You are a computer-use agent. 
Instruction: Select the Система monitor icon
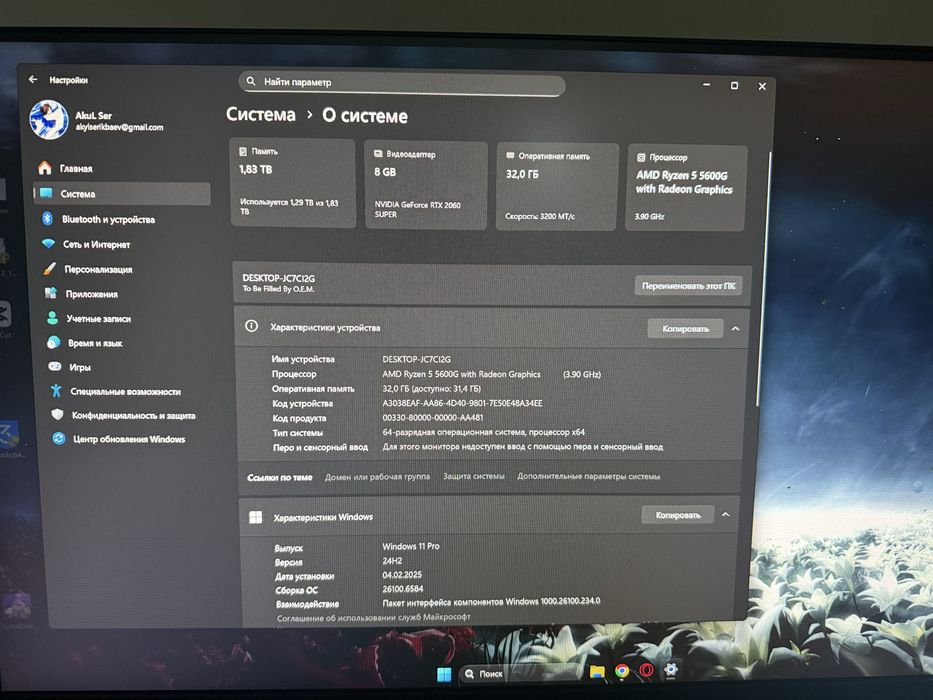tap(46, 193)
